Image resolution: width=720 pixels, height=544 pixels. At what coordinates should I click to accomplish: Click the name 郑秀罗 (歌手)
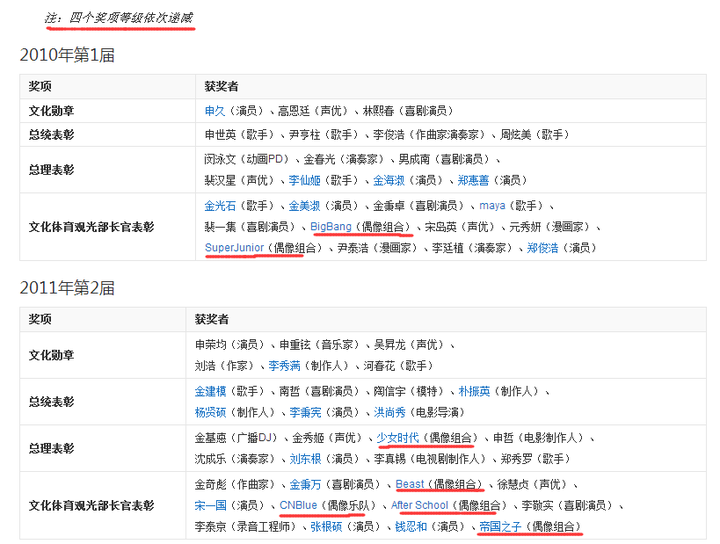(x=535, y=459)
